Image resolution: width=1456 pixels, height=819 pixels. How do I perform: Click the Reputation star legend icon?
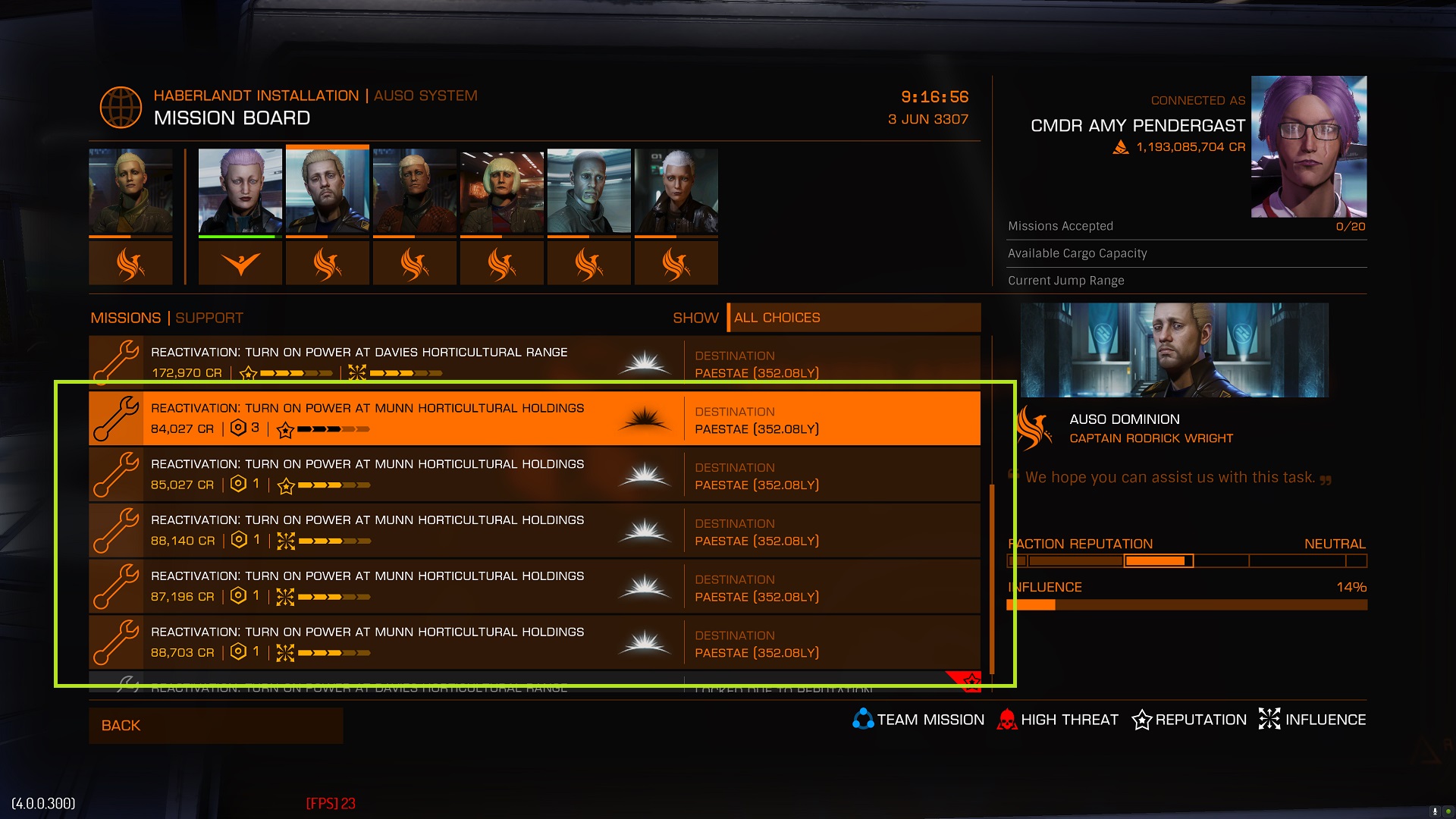[1141, 719]
